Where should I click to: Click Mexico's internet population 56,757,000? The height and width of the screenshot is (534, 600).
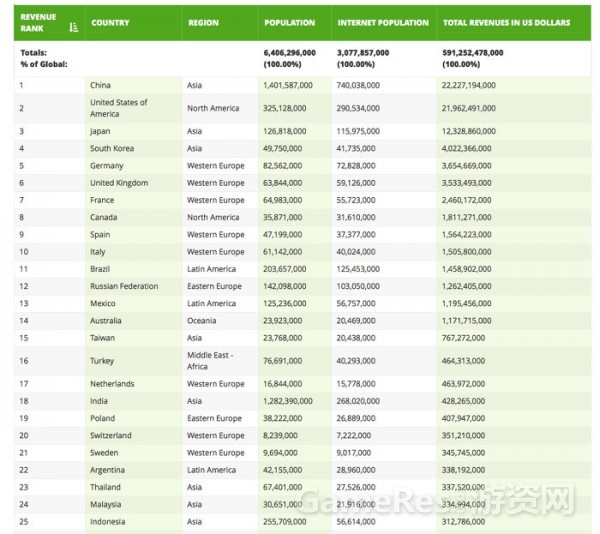[356, 303]
